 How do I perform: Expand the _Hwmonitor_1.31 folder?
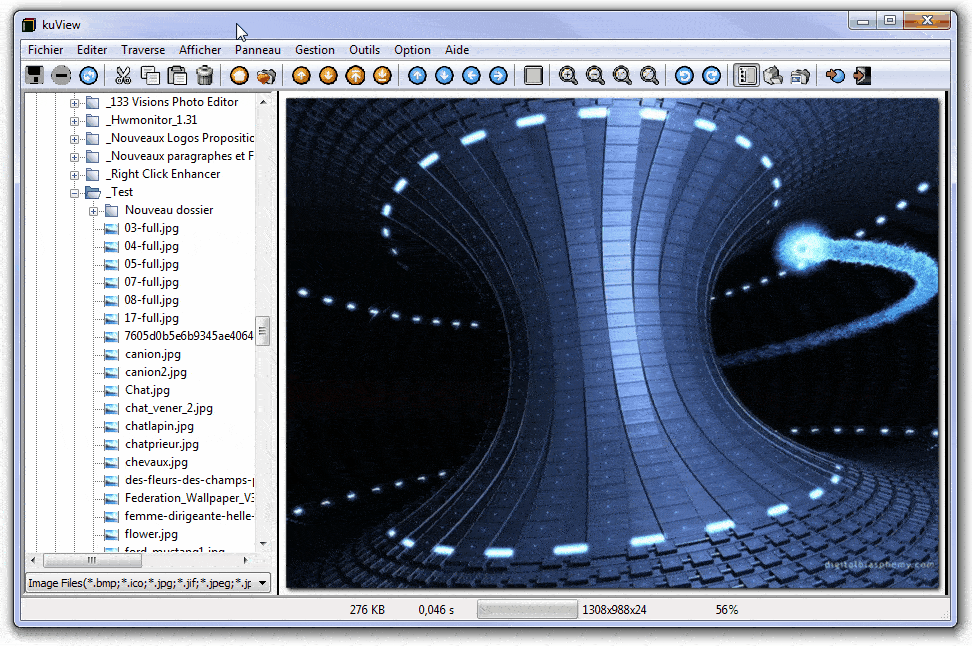tap(74, 121)
